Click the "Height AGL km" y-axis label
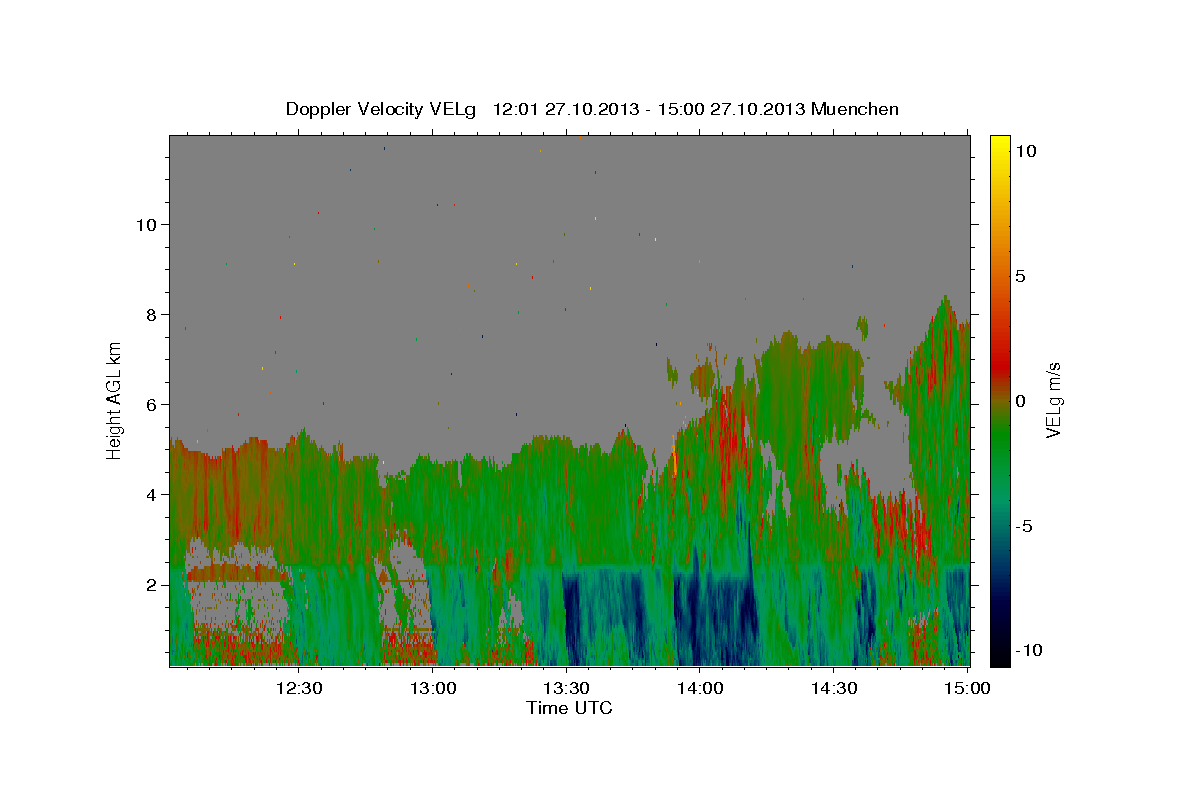The image size is (1200, 800). (x=115, y=400)
